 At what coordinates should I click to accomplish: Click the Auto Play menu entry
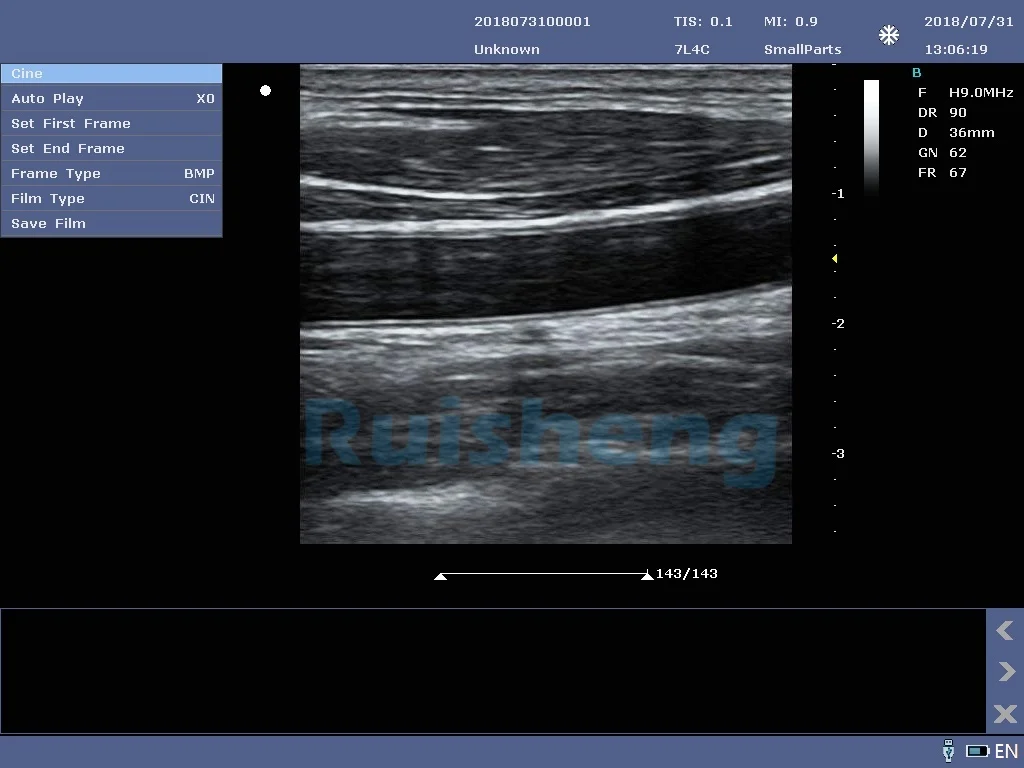click(111, 99)
